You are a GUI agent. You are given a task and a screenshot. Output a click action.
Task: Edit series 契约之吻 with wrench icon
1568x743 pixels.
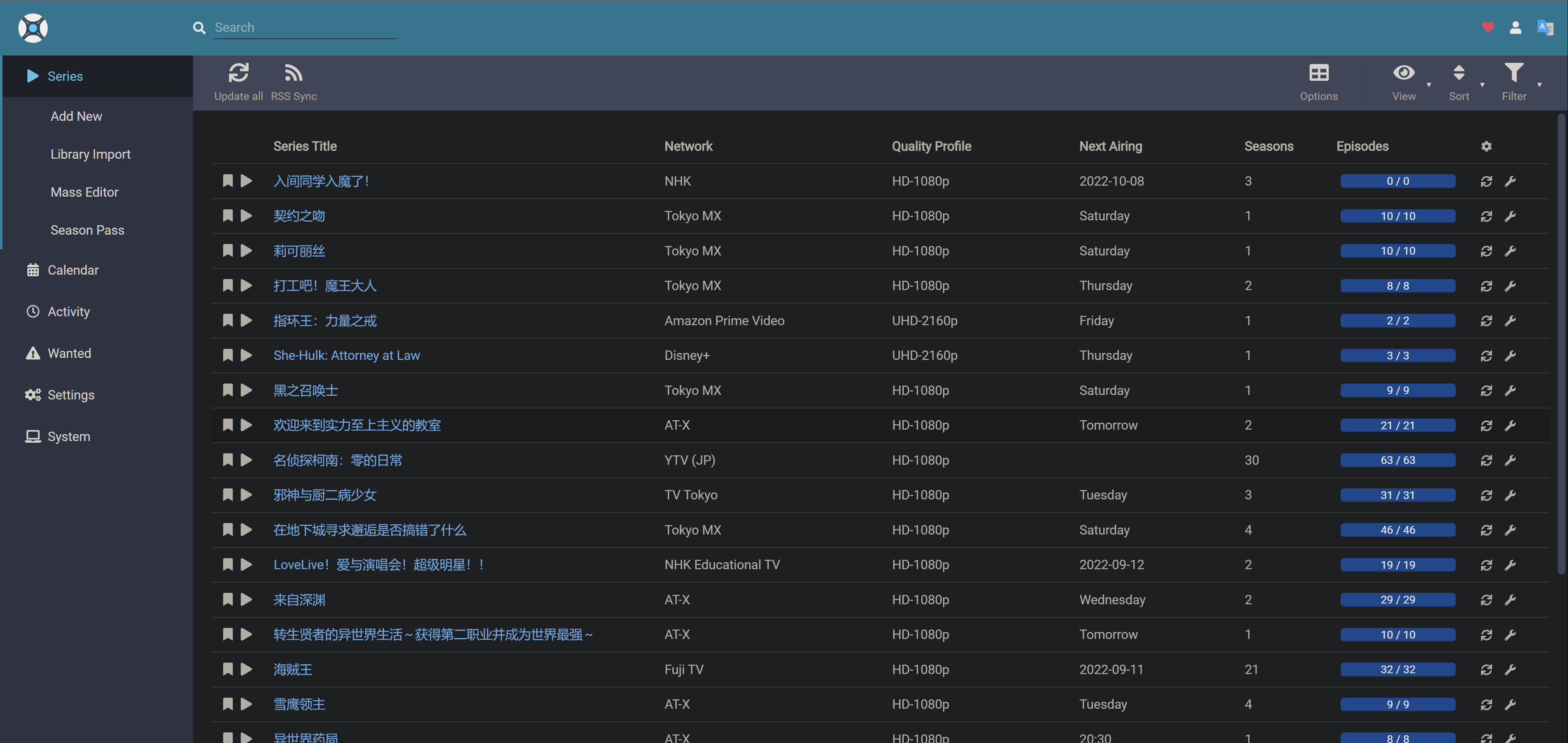[x=1510, y=216]
